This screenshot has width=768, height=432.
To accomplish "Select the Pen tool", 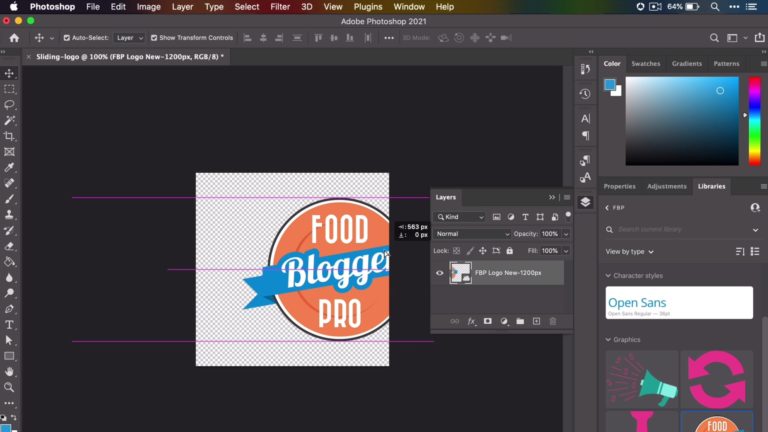I will [x=9, y=309].
